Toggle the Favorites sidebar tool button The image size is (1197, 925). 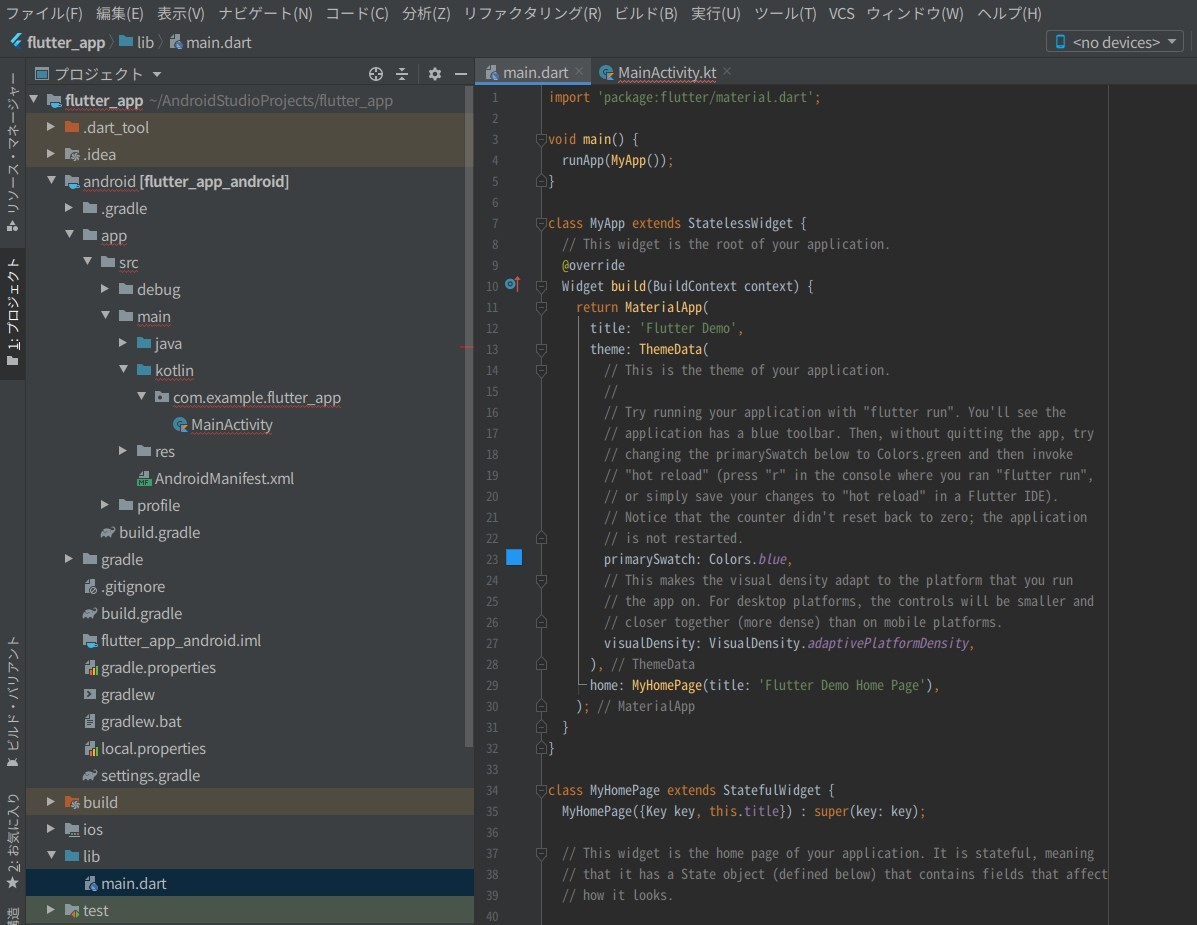[12, 842]
